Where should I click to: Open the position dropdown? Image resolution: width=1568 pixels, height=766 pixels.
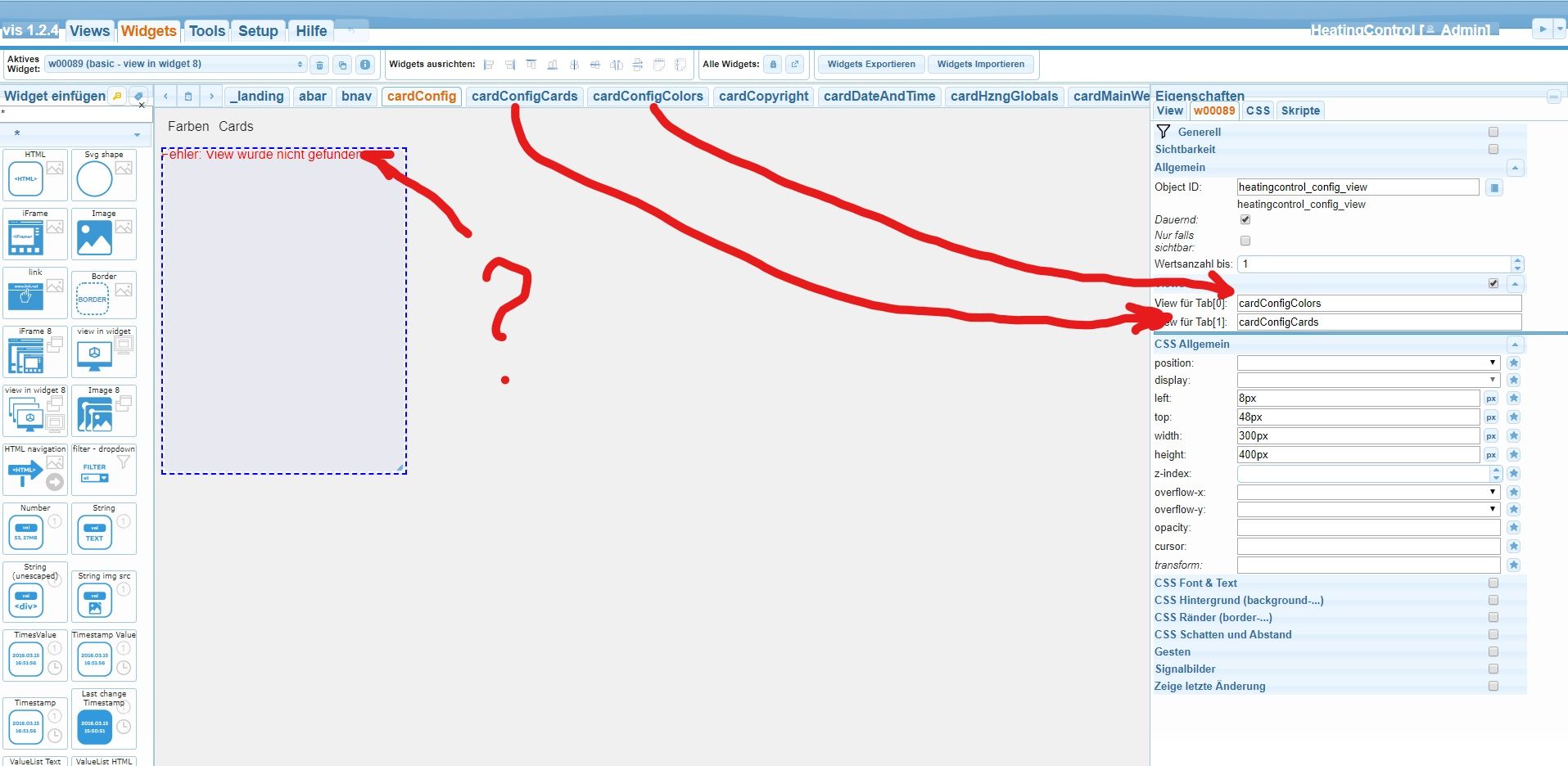point(1368,363)
